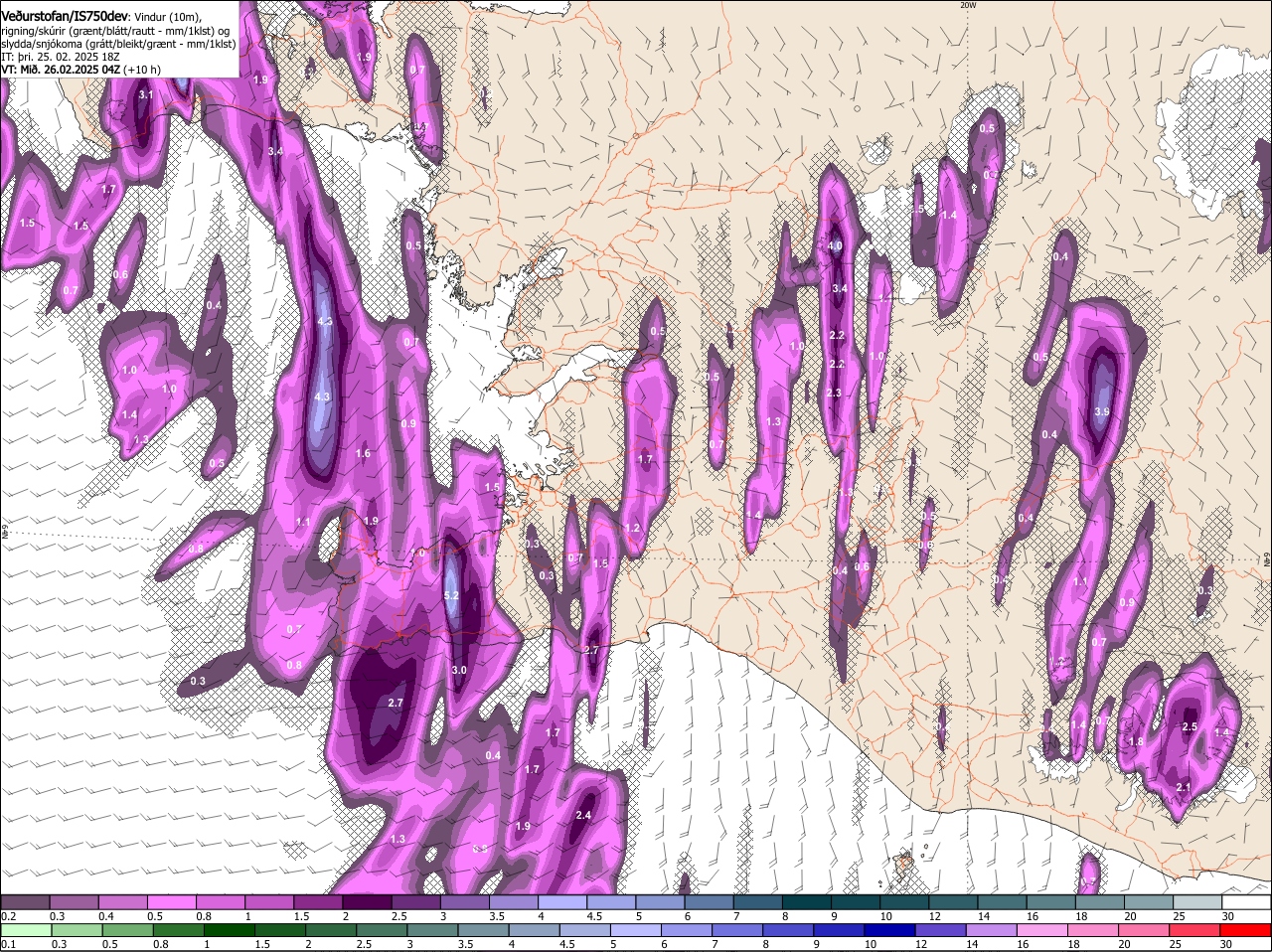Screen dimensions: 1272x952
Task: Click the 1.6 precipitation value on the map
Action: click(363, 453)
